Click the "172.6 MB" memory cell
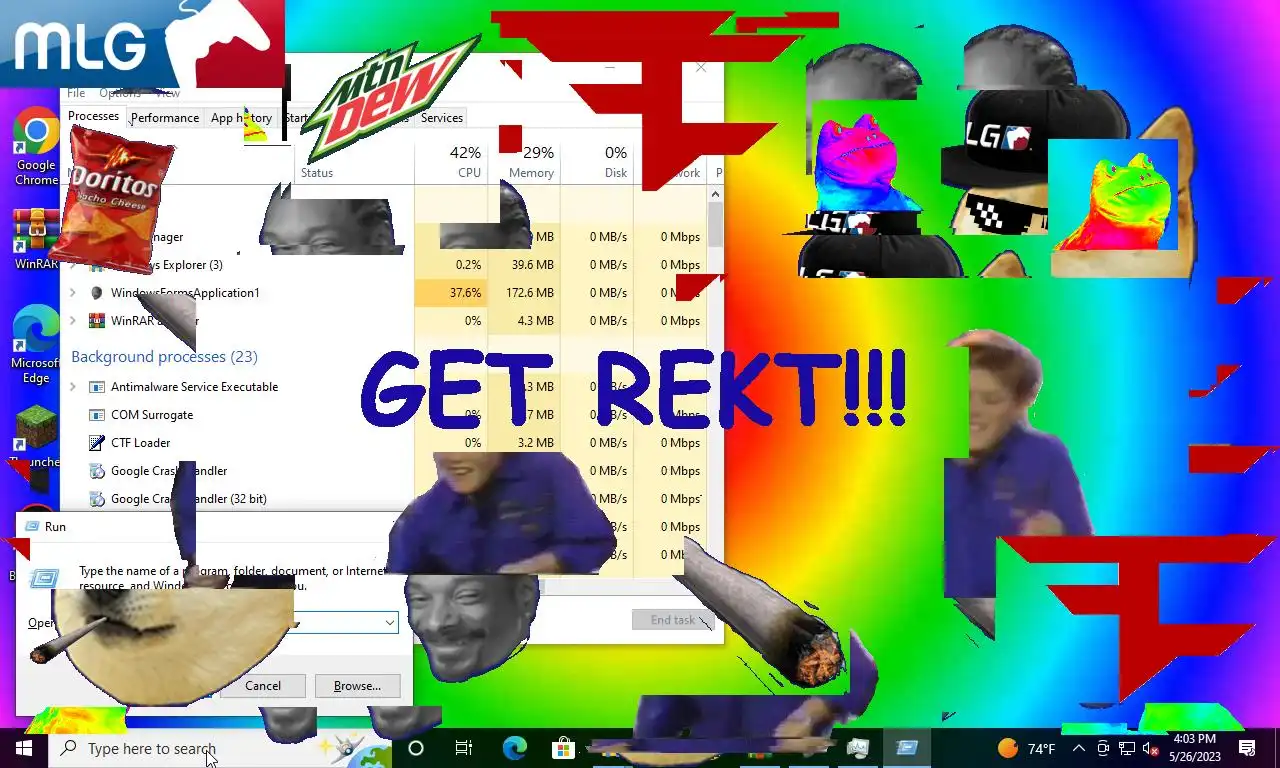 (524, 293)
